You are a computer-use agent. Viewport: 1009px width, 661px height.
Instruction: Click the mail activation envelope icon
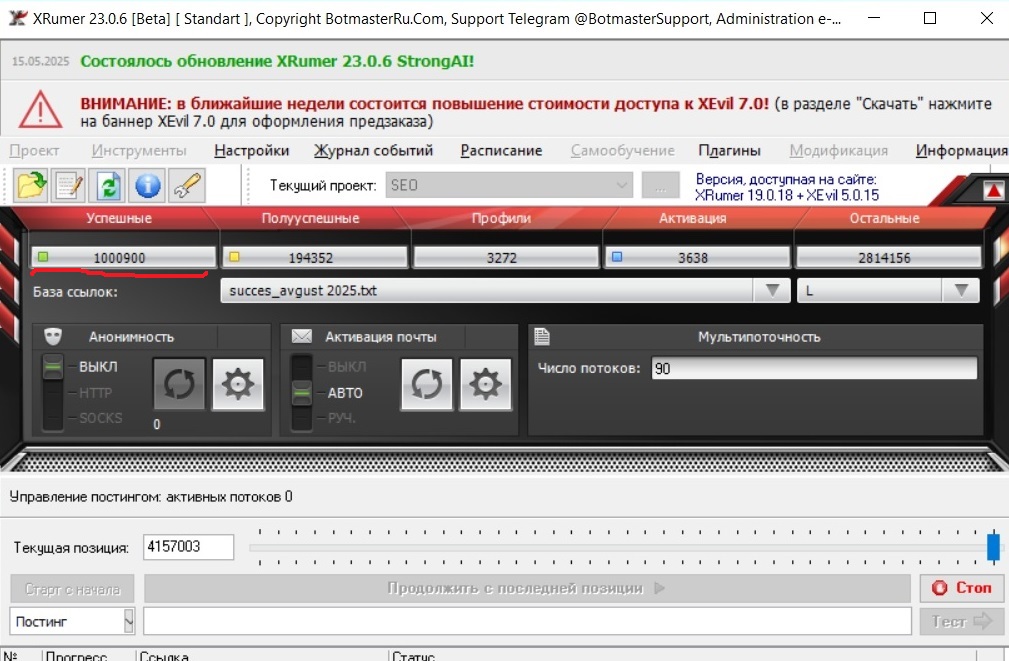(x=301, y=336)
